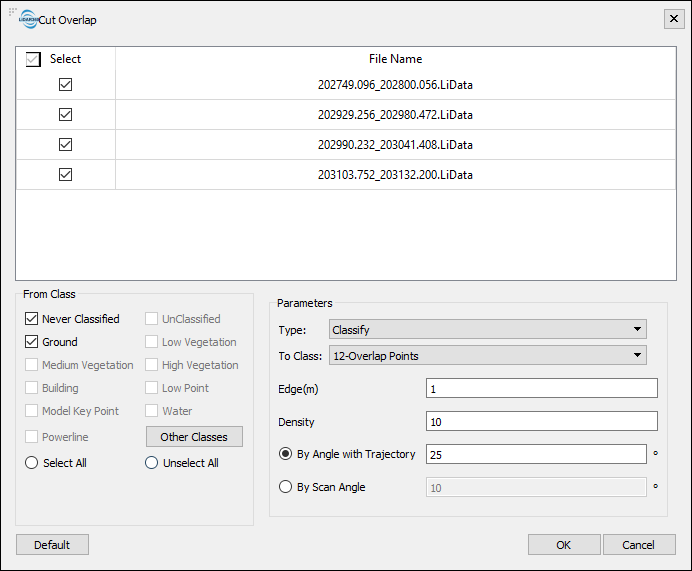Click the Edge(m) input field
This screenshot has height=571, width=692.
542,388
